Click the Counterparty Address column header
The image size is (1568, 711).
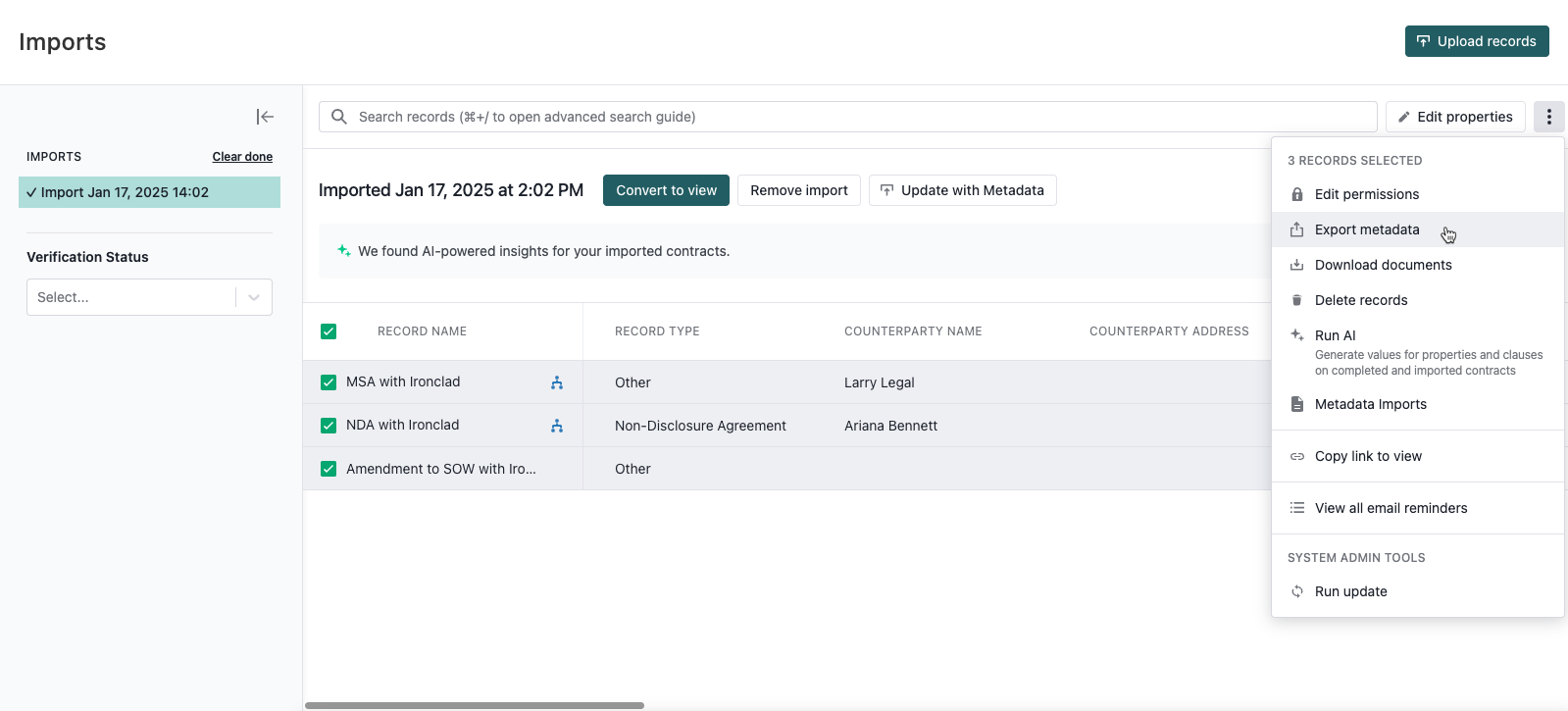1169,331
